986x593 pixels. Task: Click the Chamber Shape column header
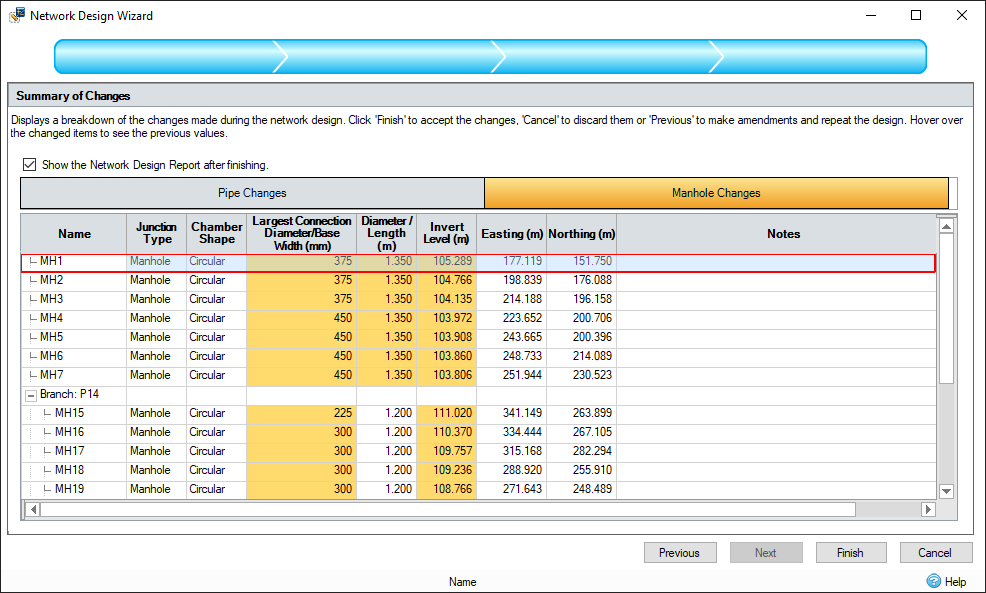click(x=216, y=233)
